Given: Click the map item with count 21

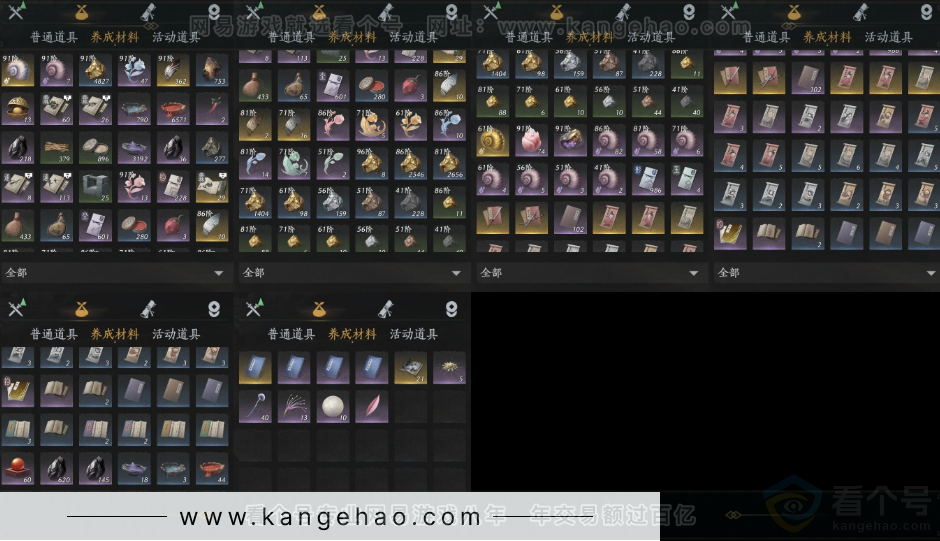Looking at the screenshot, I should click(410, 368).
